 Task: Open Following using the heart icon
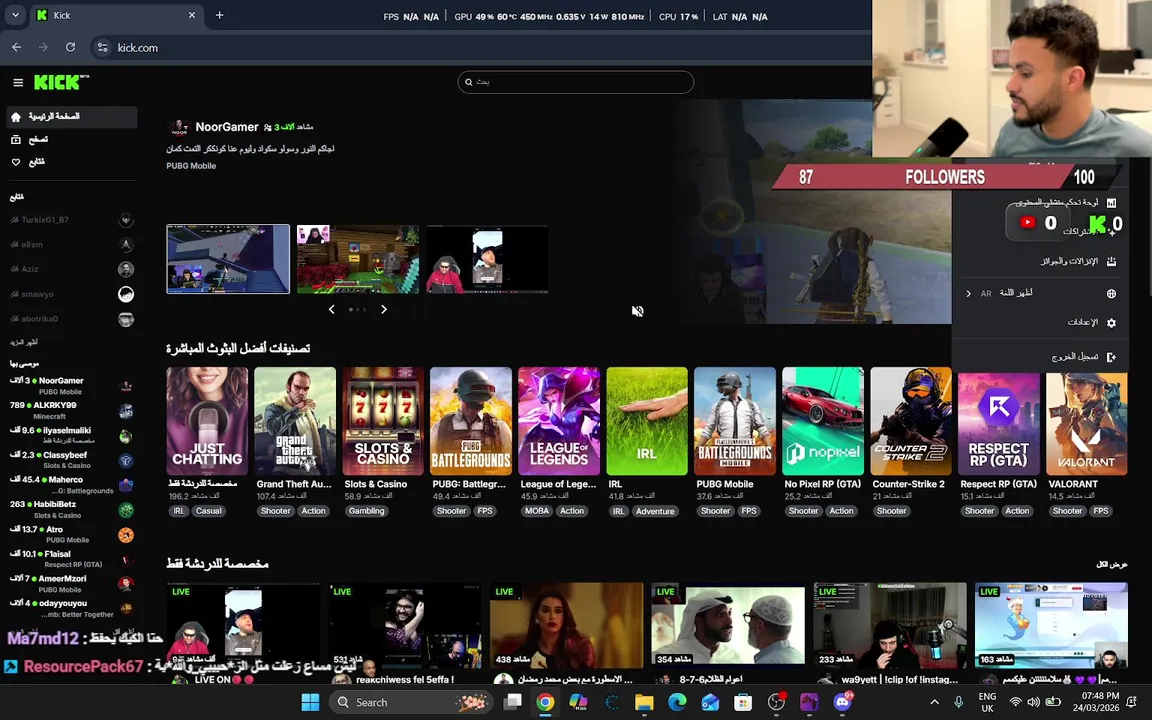15,162
